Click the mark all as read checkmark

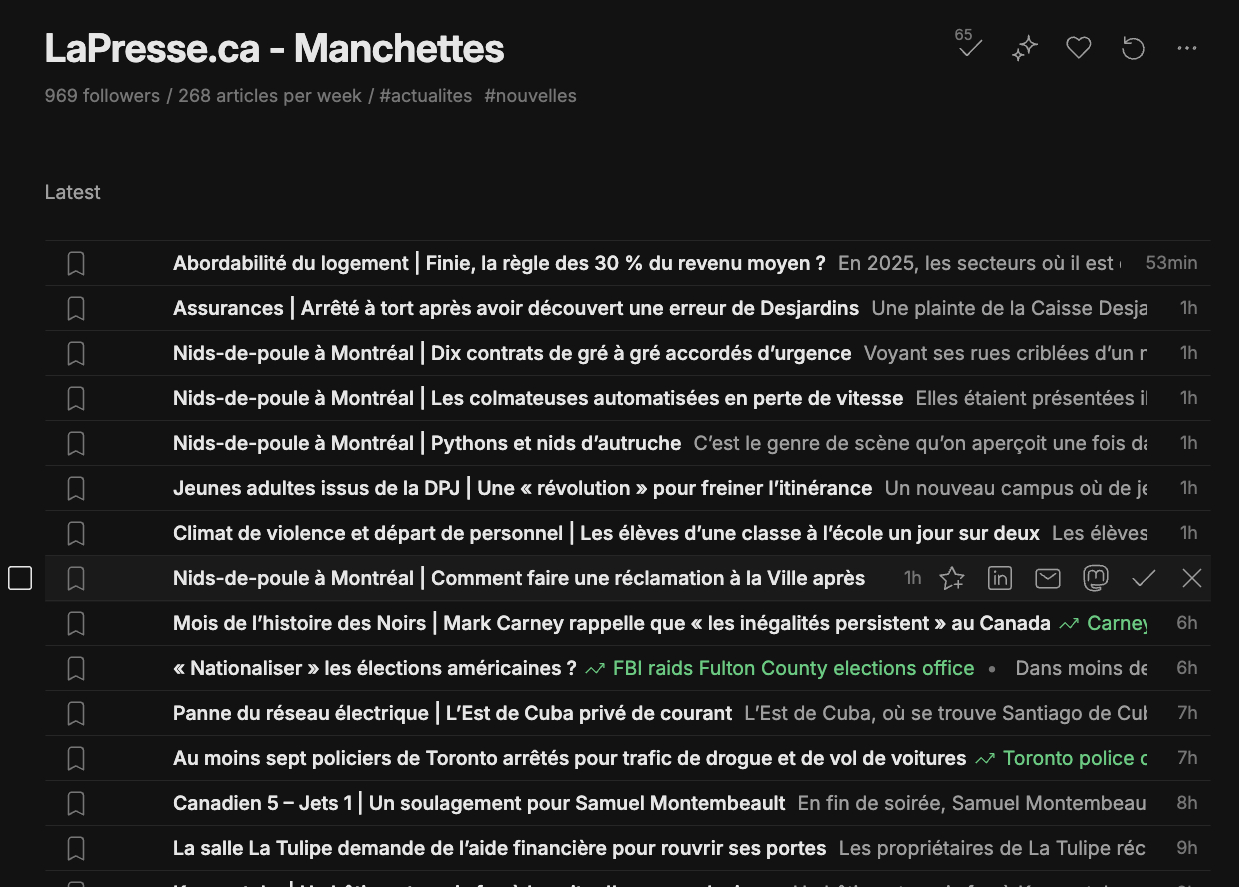(969, 47)
